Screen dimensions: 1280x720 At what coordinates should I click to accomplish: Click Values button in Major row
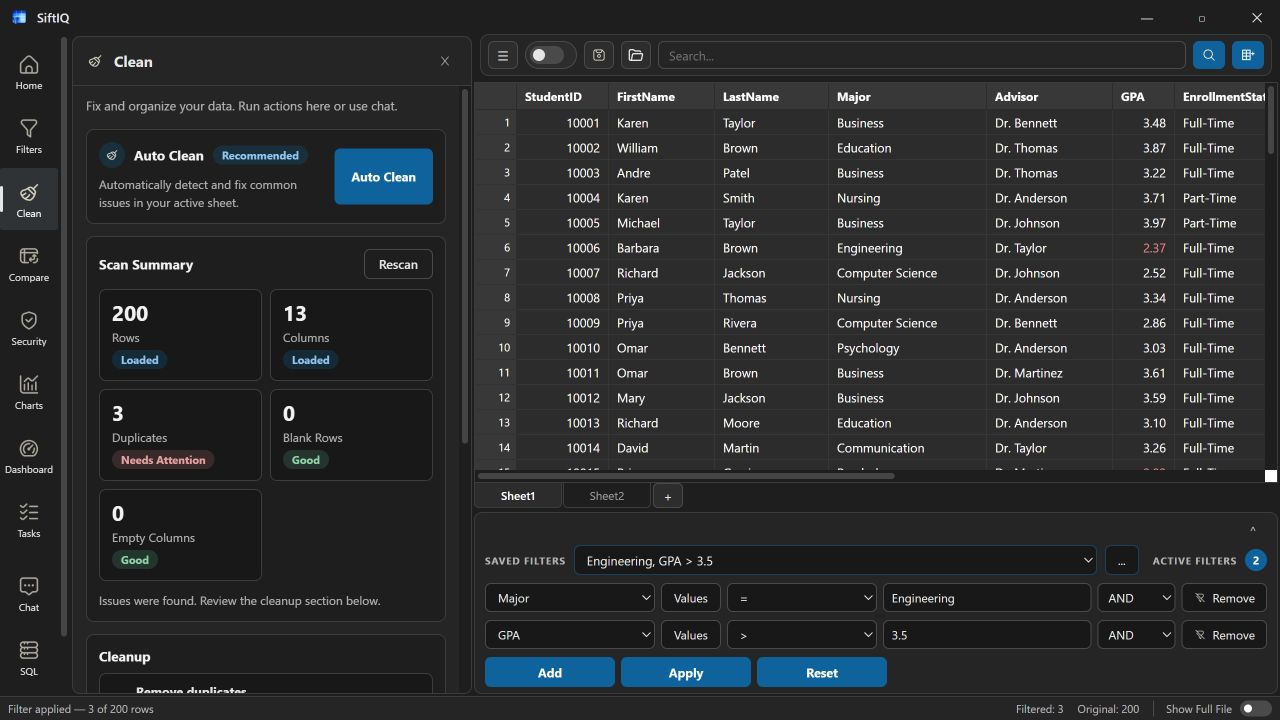(691, 598)
